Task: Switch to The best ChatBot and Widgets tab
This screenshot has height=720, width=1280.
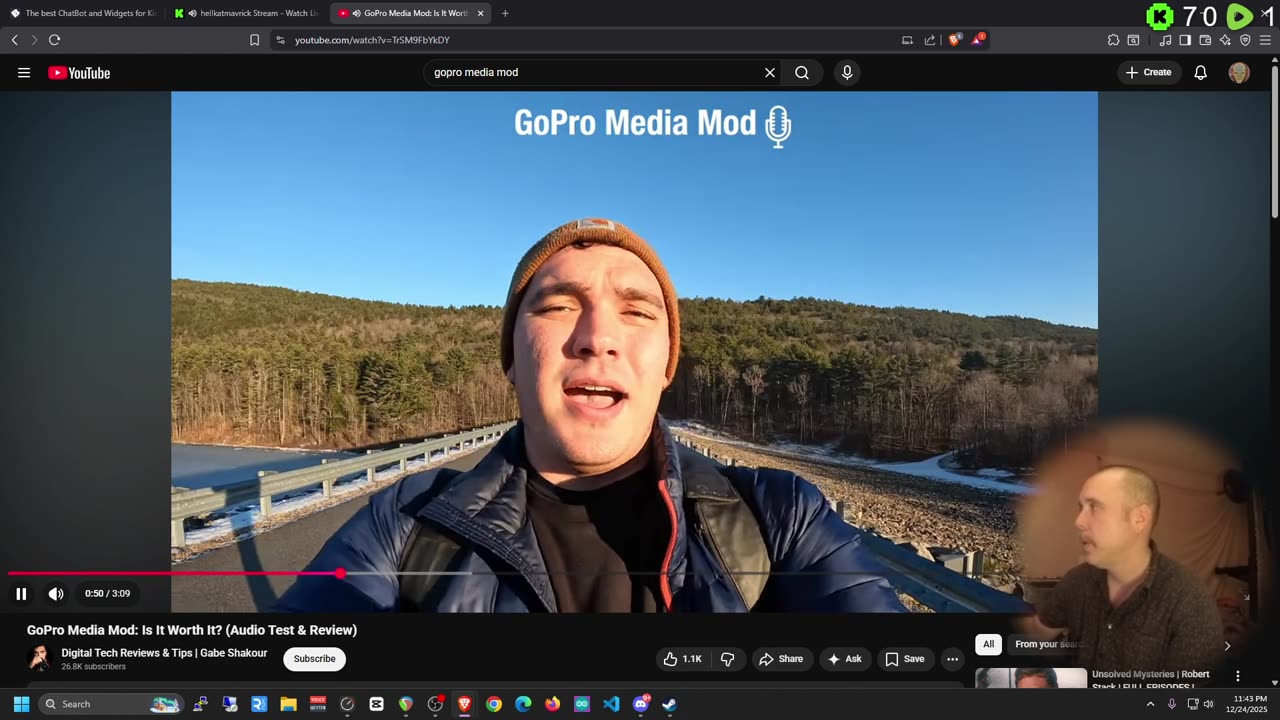Action: (84, 13)
